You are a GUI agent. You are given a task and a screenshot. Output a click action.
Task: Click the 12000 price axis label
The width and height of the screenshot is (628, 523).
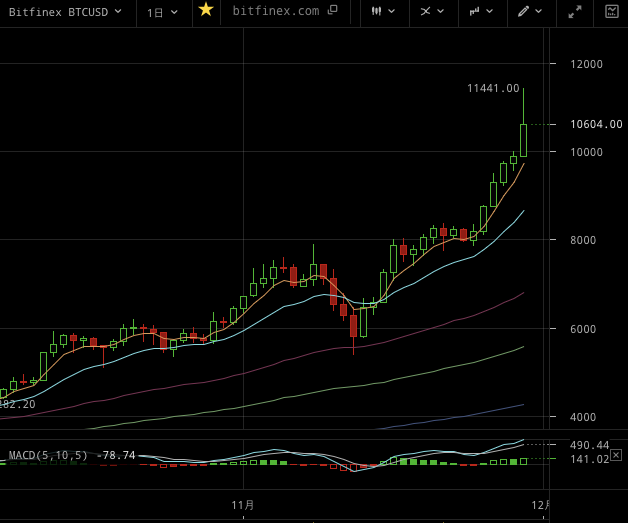pyautogui.click(x=586, y=64)
